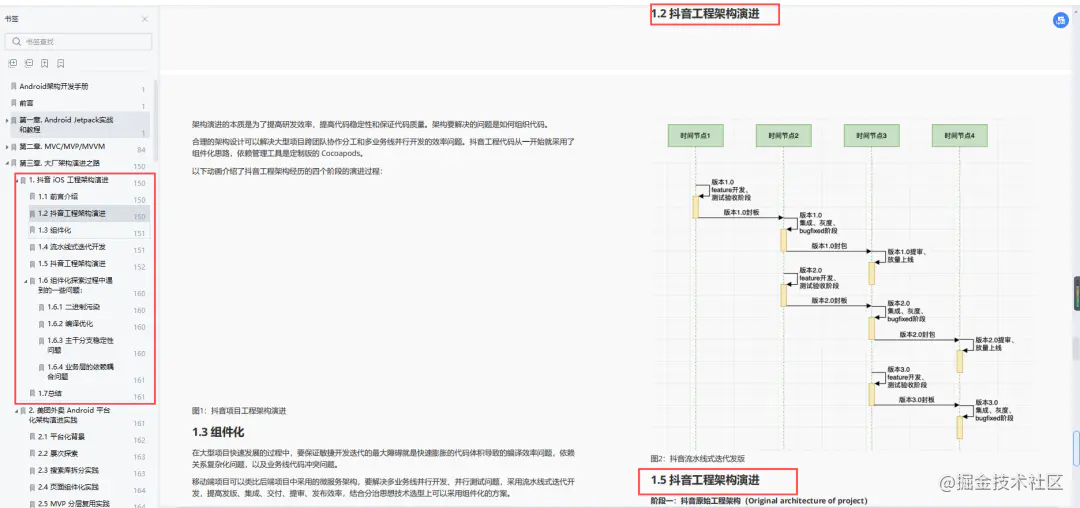This screenshot has width=1080, height=508.
Task: Click 时间节点1 box in the diagram
Action: click(695, 136)
